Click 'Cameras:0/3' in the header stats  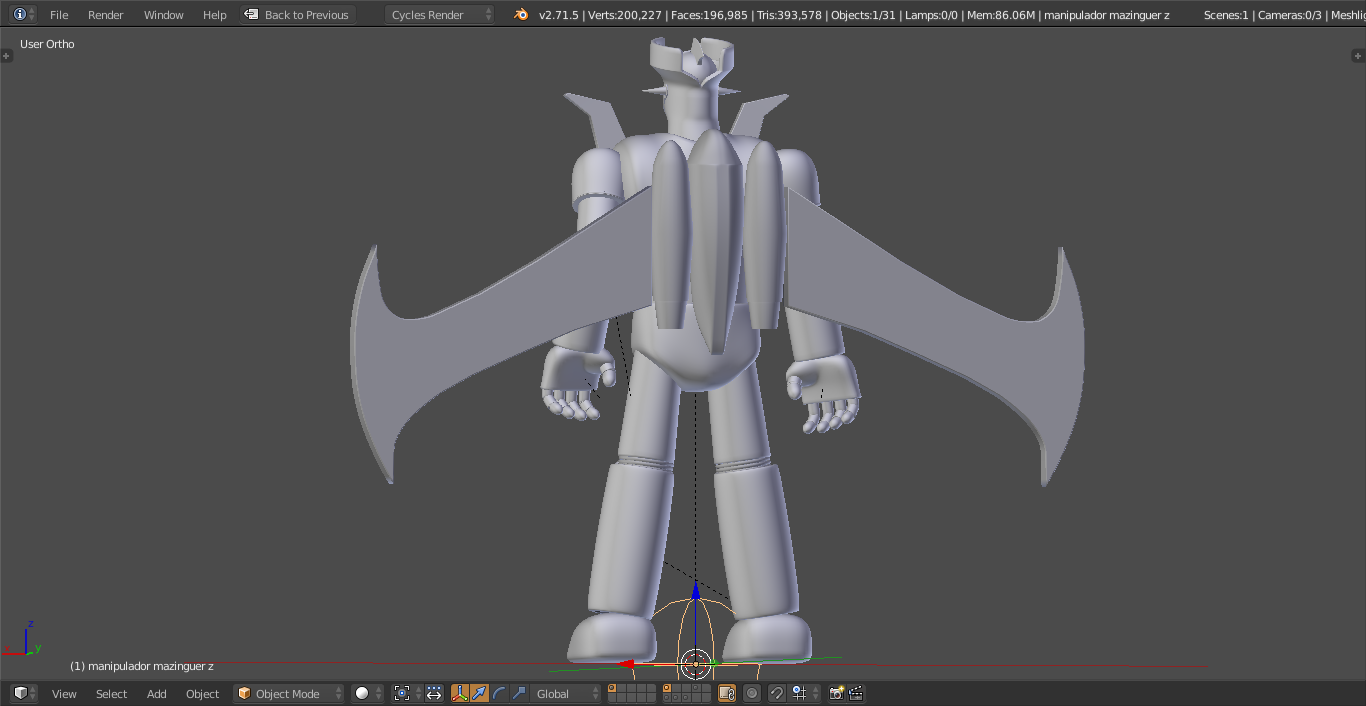click(x=1290, y=15)
